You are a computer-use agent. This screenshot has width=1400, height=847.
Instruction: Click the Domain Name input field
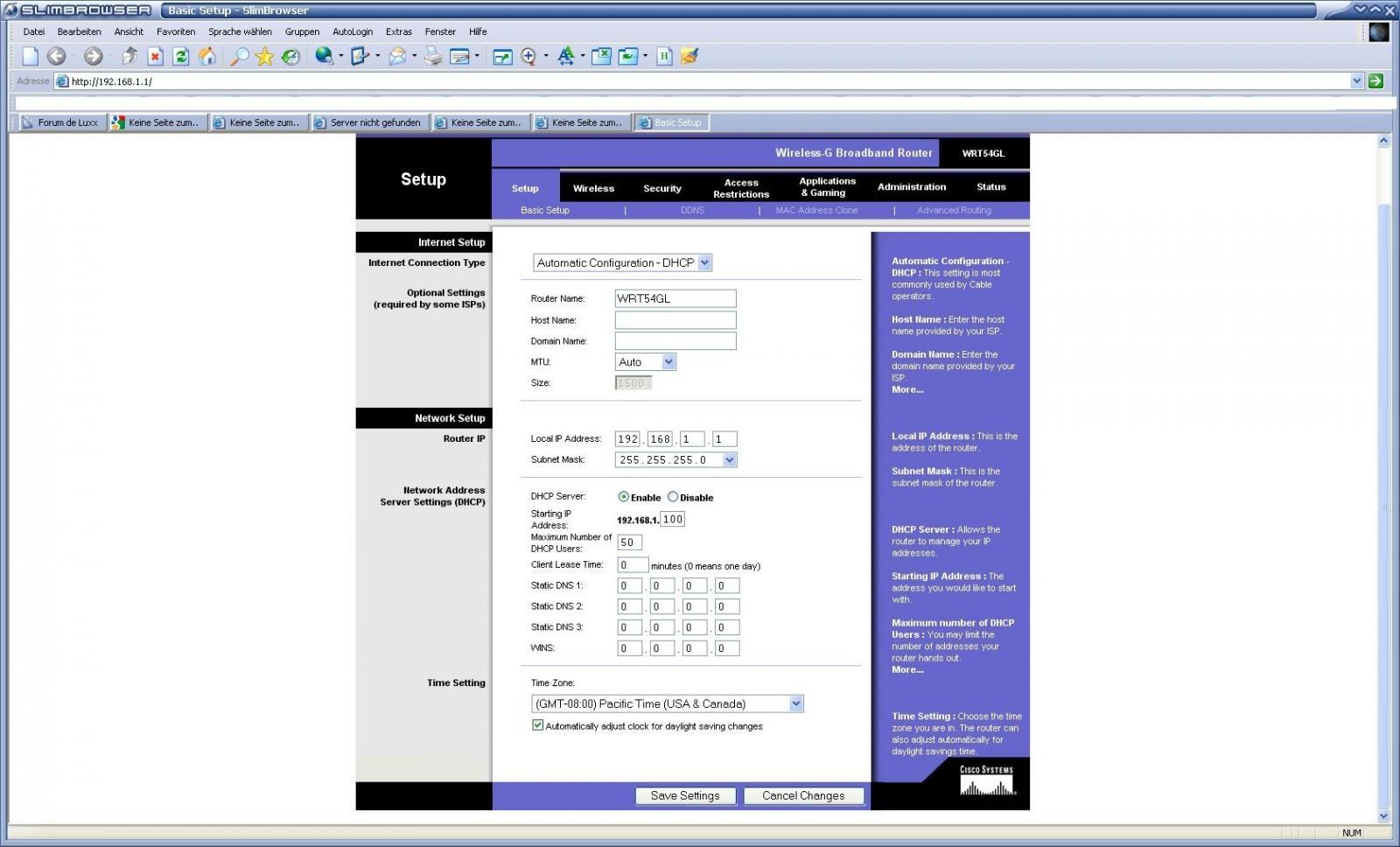(x=675, y=340)
